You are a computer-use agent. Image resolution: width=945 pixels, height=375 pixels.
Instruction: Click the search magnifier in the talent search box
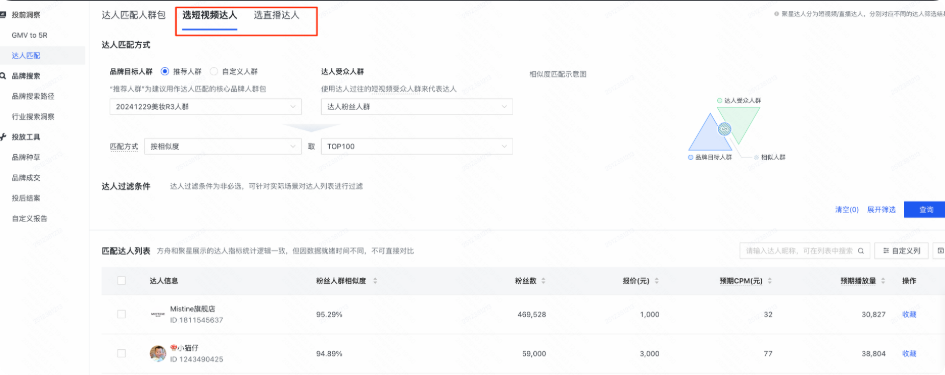coord(861,251)
